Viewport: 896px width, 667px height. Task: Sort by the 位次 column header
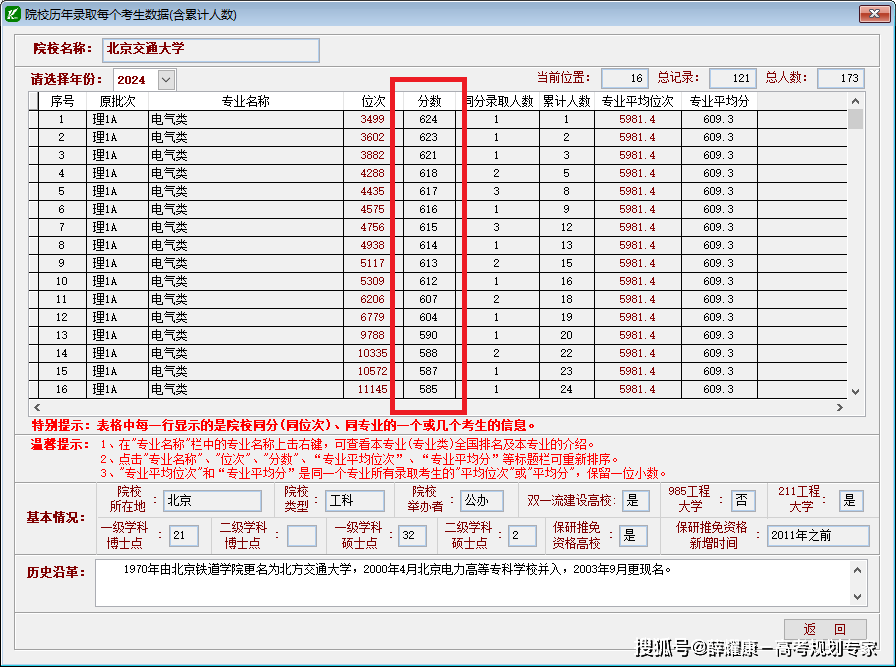373,101
